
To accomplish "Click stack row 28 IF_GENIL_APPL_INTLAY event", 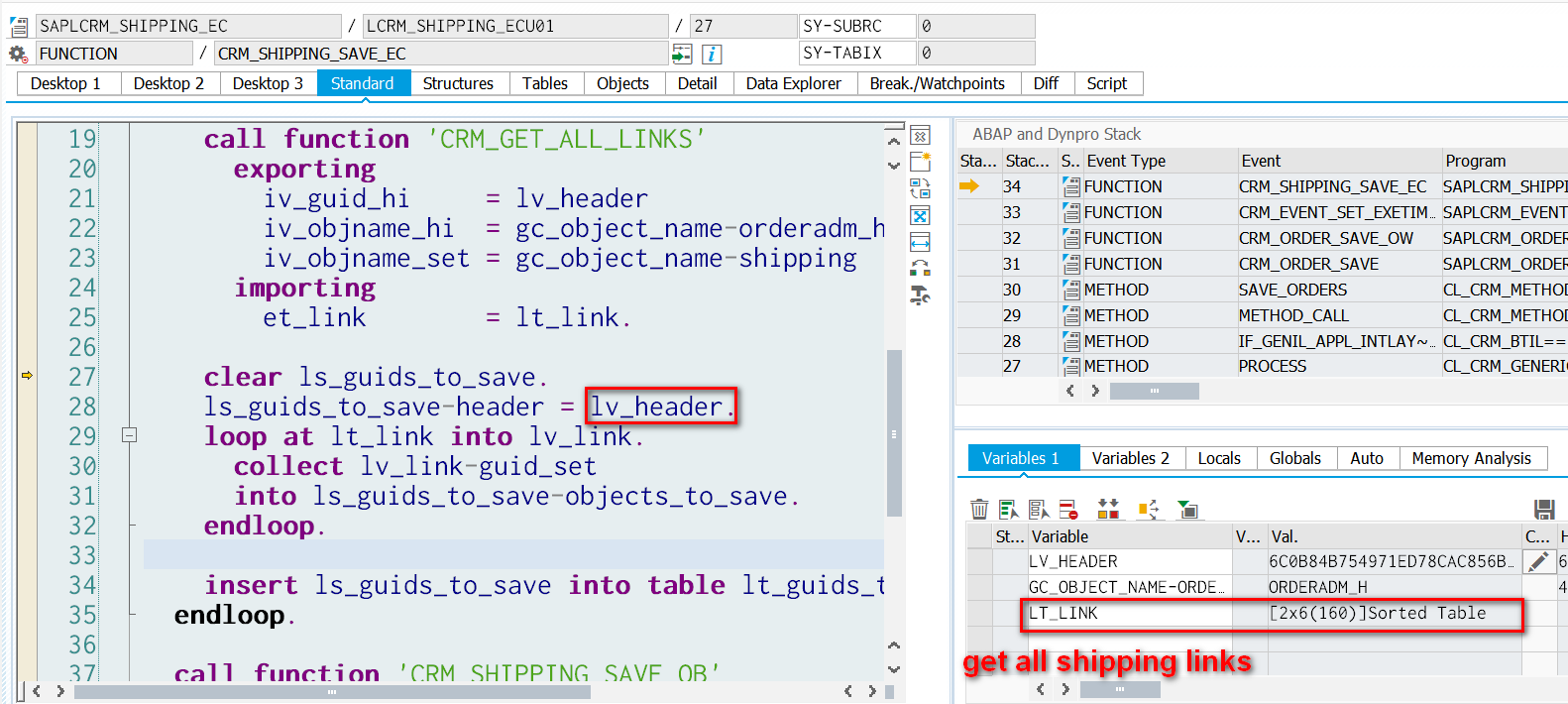I will tap(1338, 341).
